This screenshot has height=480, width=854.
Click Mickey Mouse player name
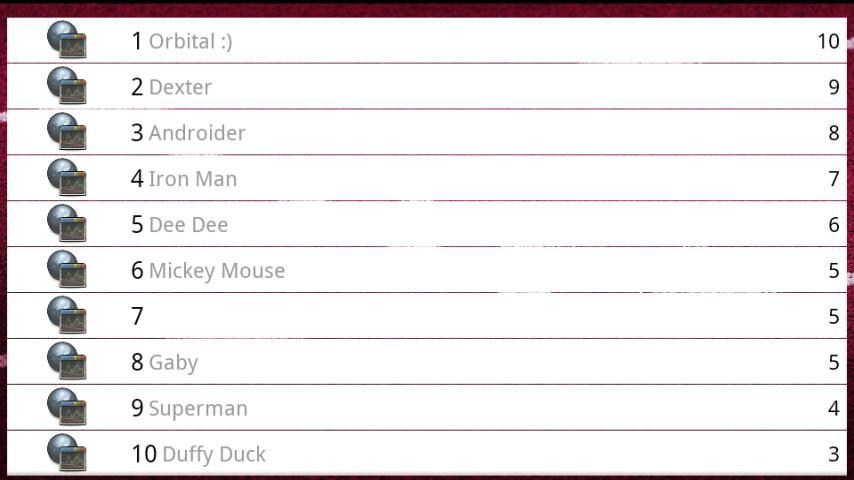point(216,271)
